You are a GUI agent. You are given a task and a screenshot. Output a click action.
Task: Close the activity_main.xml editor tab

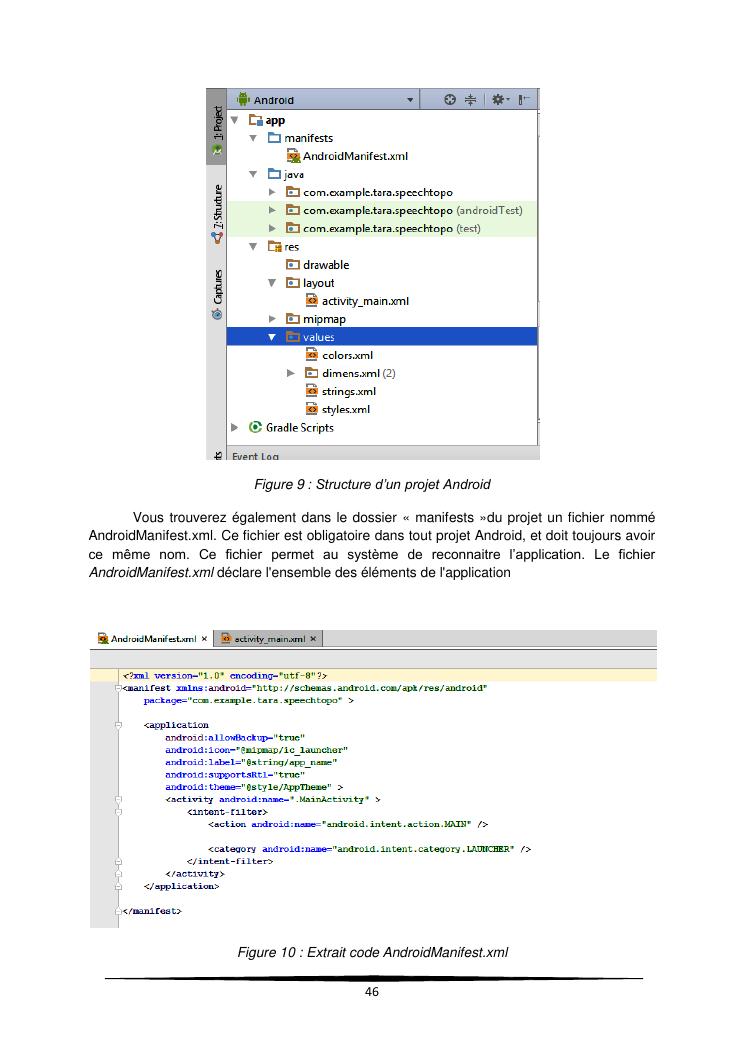coord(313,638)
